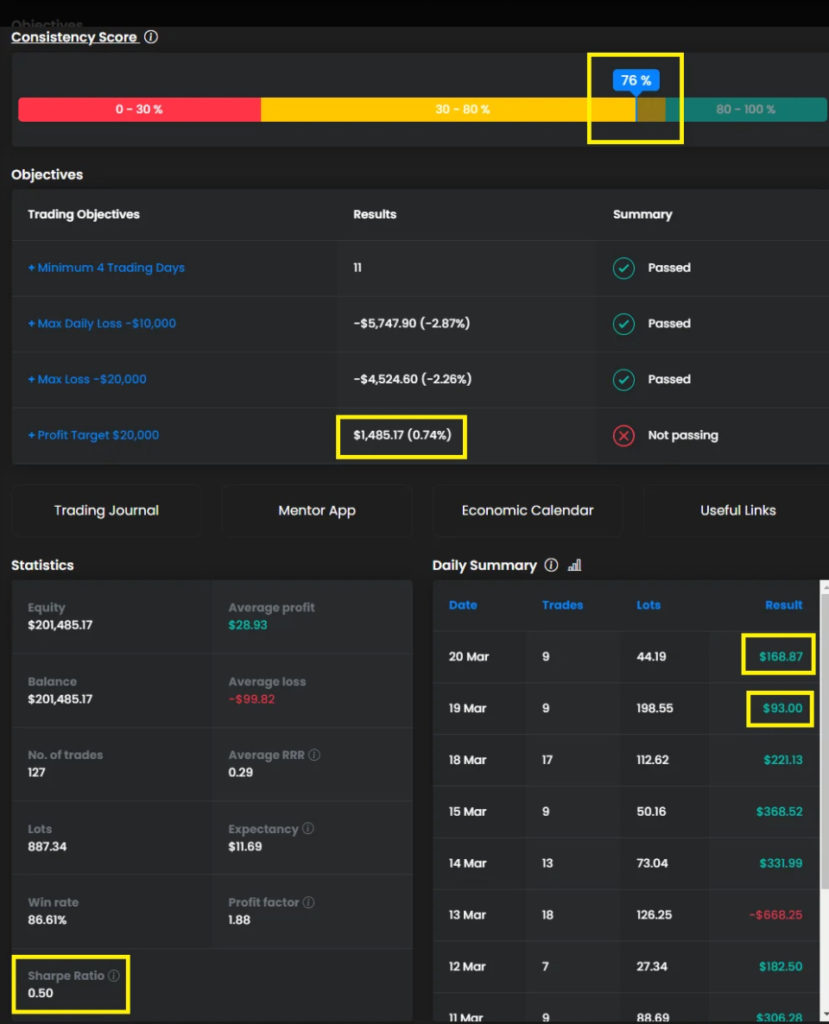This screenshot has height=1024, width=829.
Task: Open Useful Links
Action: pos(737,511)
